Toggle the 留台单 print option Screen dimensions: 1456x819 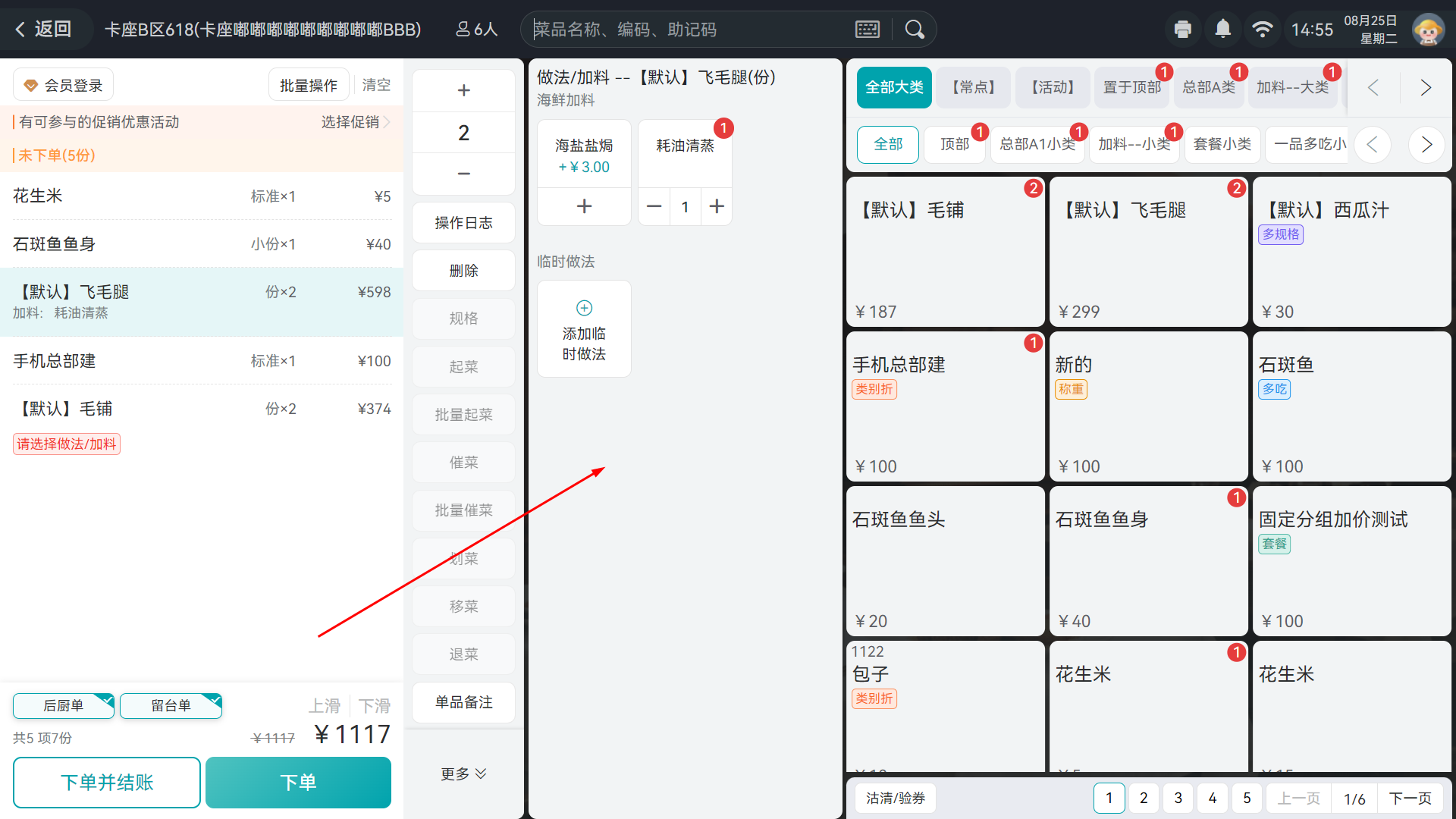[x=171, y=705]
